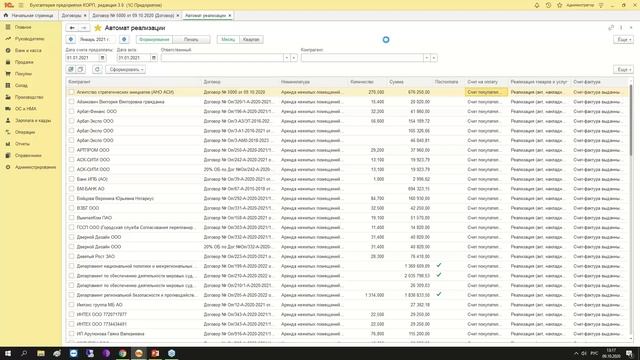This screenshot has width=640, height=360.
Task: Show hidden tray icons chevron
Action: 576,353
